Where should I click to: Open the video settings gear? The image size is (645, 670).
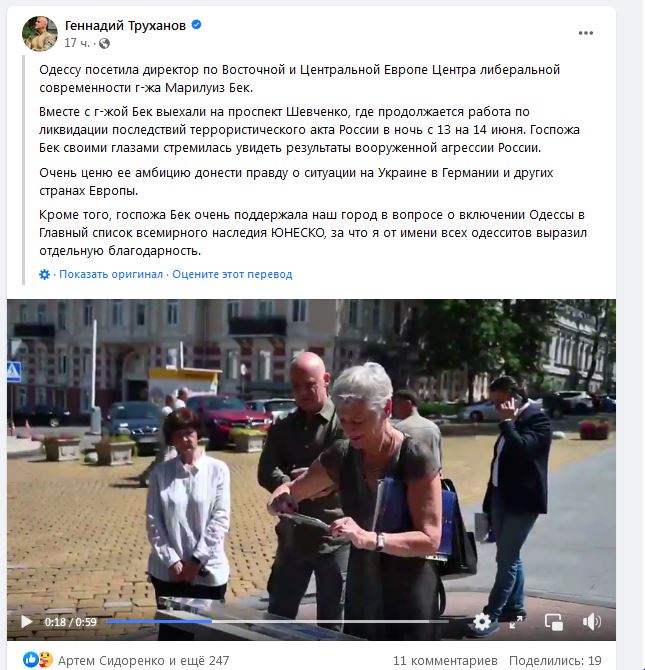coord(482,621)
